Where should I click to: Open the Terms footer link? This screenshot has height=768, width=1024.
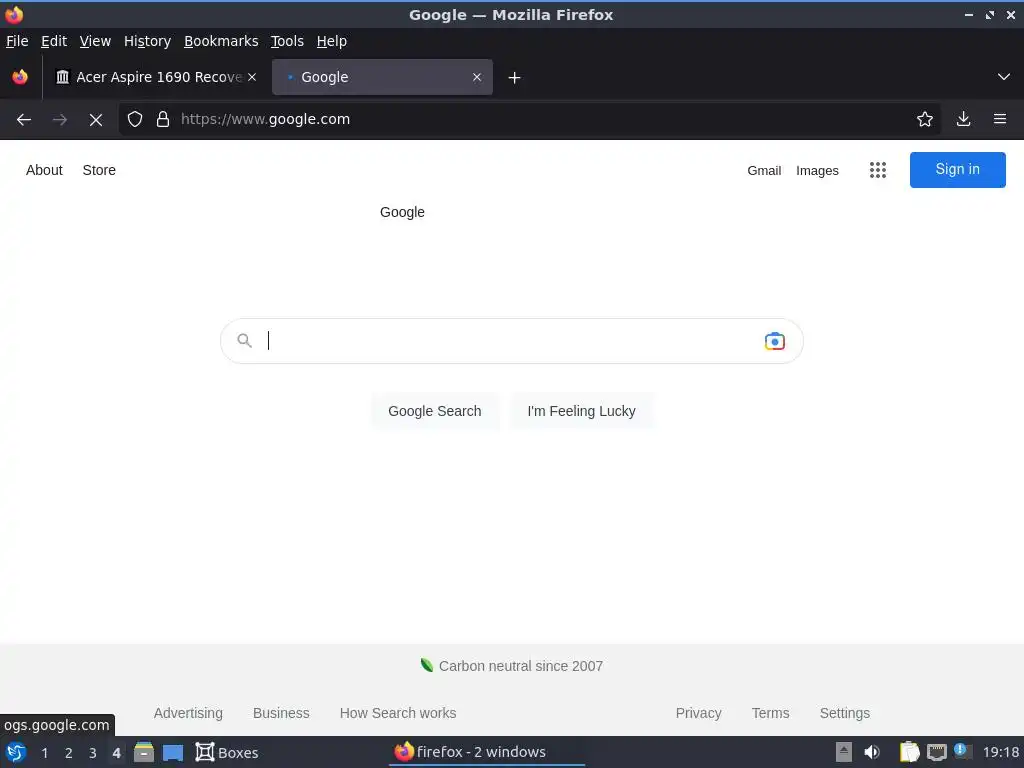[771, 713]
